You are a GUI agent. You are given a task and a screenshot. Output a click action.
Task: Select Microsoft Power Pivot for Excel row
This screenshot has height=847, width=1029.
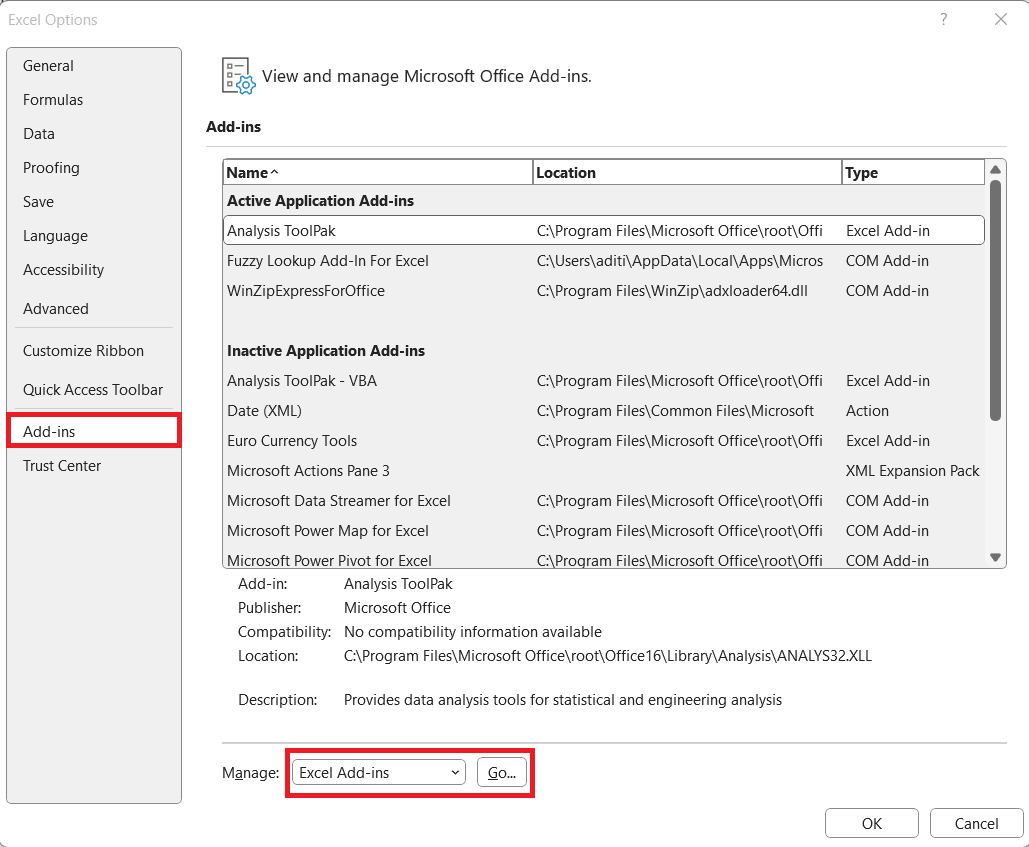[604, 560]
